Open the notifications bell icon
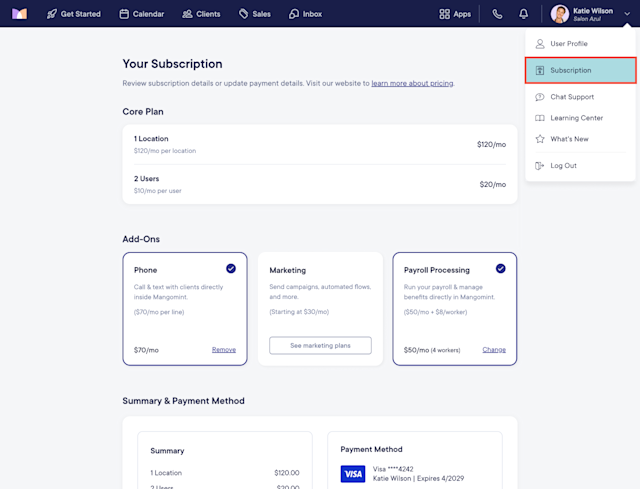The image size is (640, 489). [x=524, y=14]
